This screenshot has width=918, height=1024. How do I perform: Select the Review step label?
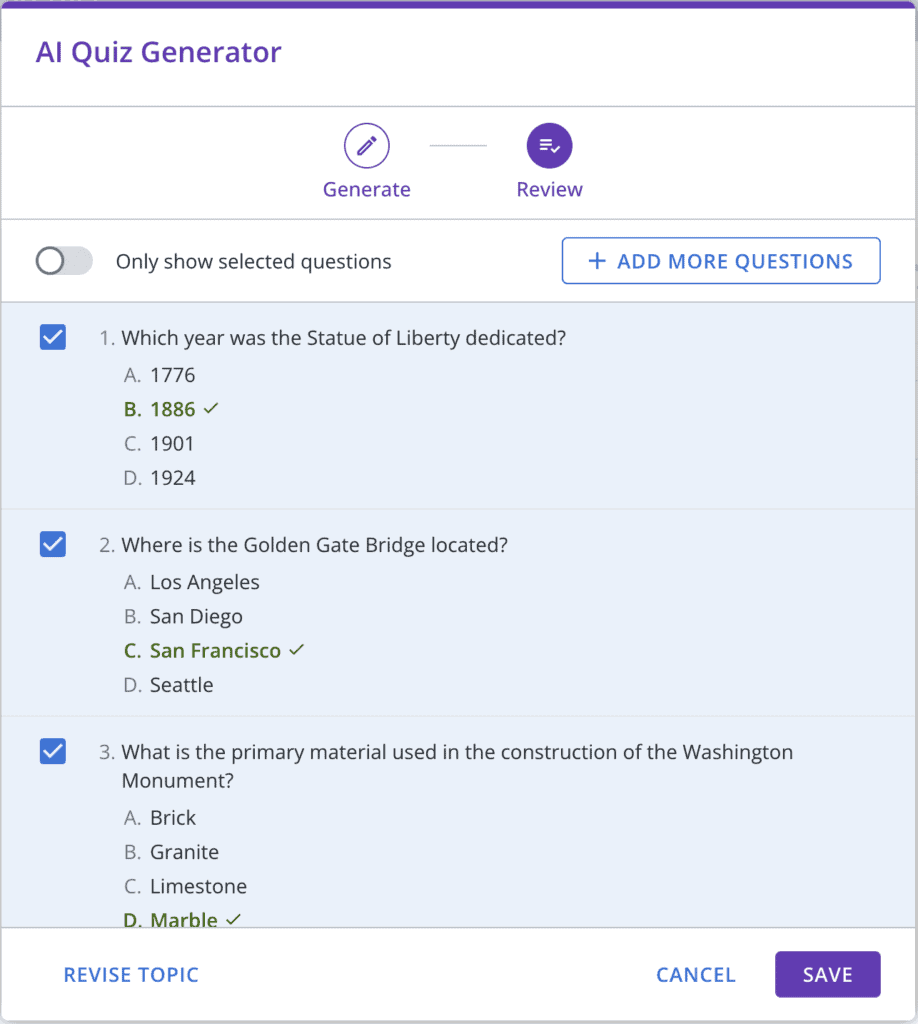549,189
